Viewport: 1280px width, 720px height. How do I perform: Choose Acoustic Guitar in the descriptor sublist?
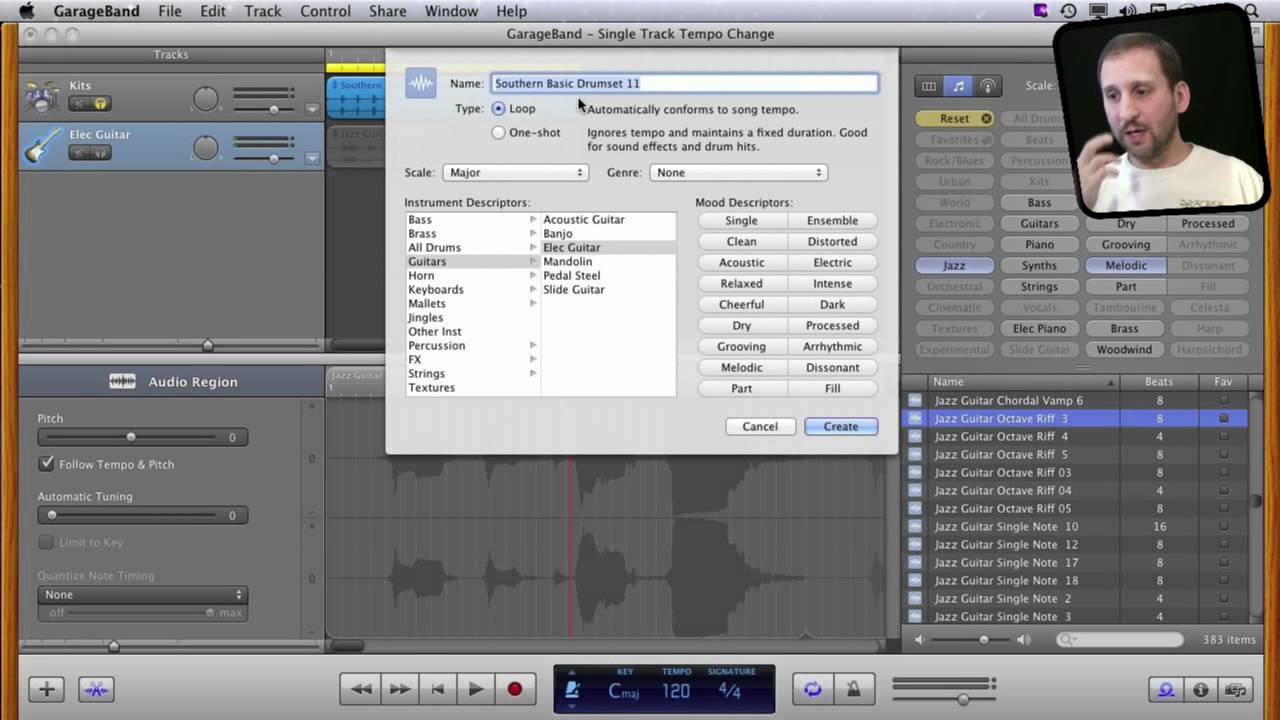point(584,219)
